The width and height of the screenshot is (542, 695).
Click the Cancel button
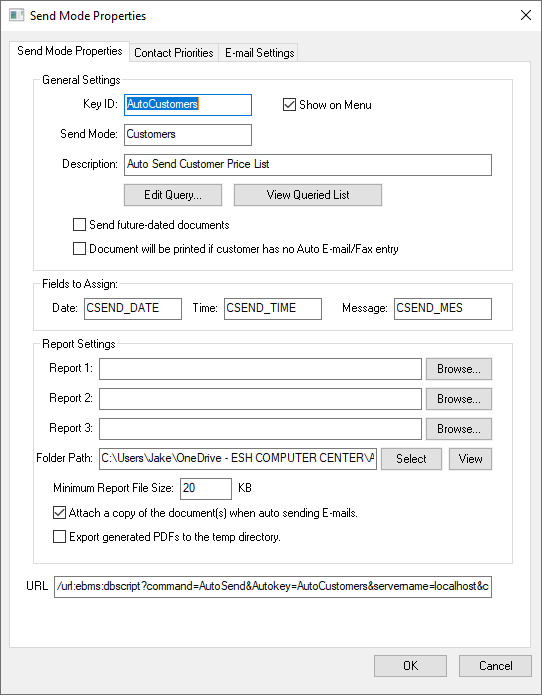coord(495,666)
